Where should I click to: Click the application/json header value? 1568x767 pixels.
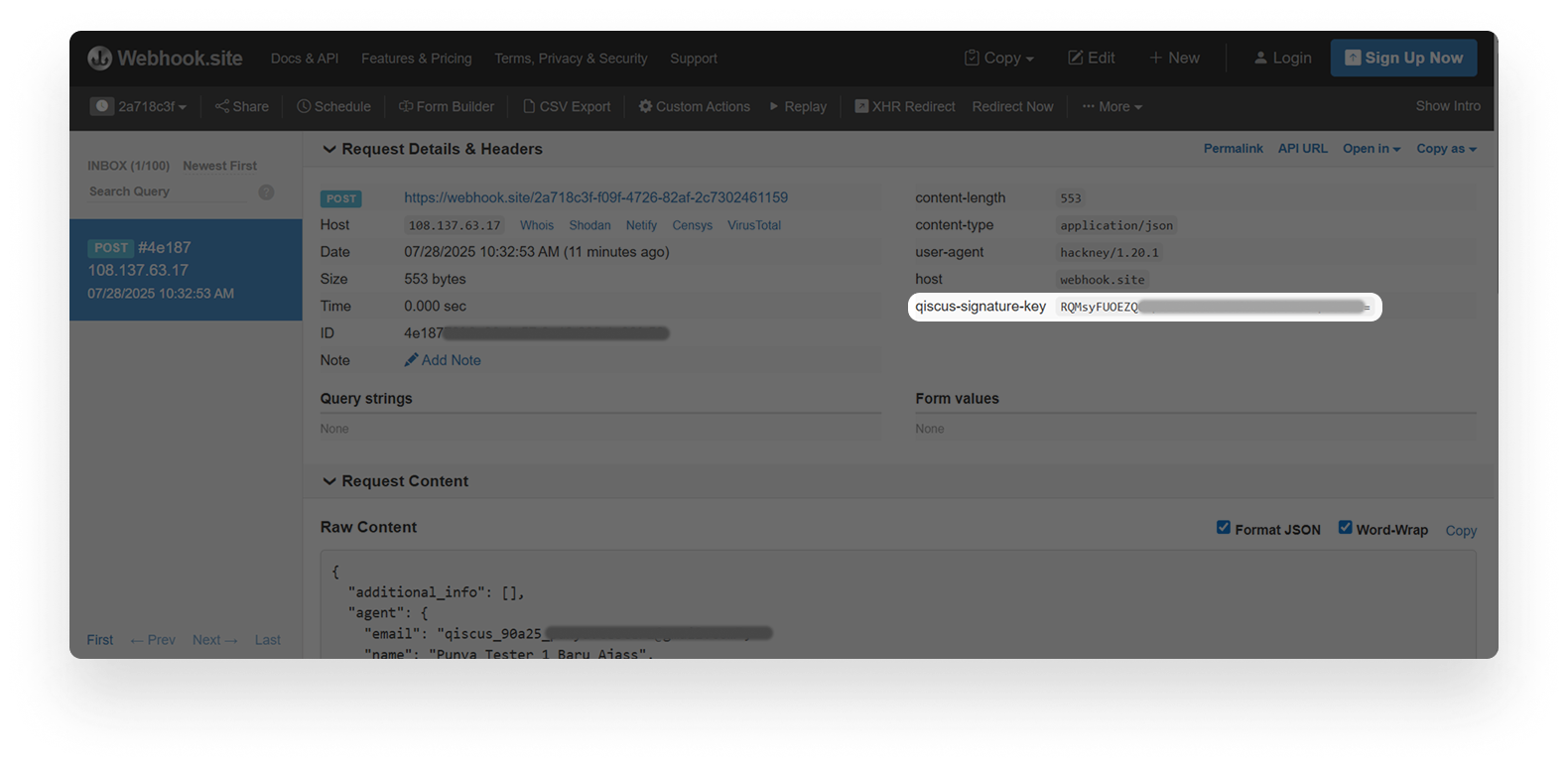(x=1116, y=225)
